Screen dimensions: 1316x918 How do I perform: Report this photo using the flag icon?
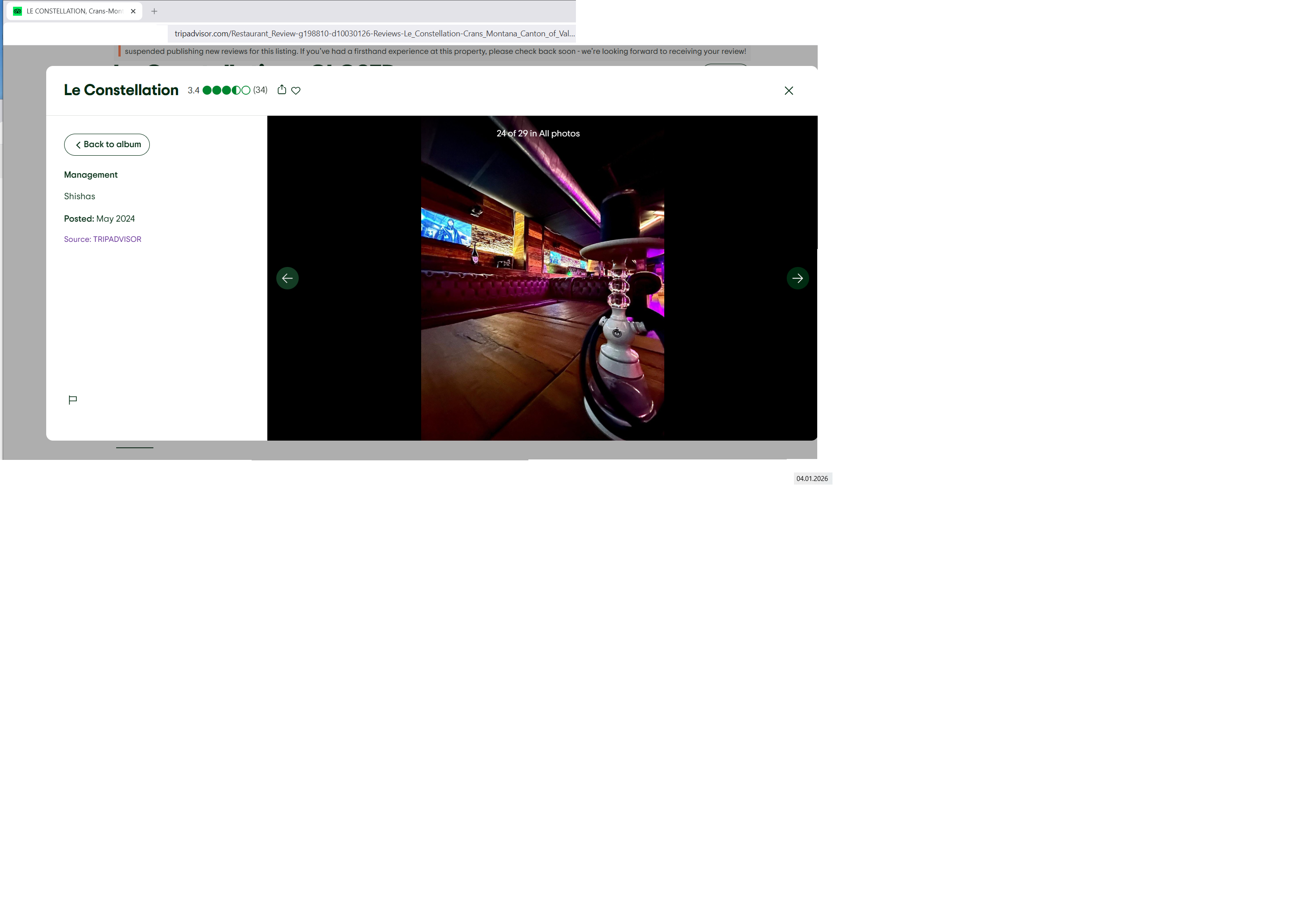pyautogui.click(x=73, y=400)
